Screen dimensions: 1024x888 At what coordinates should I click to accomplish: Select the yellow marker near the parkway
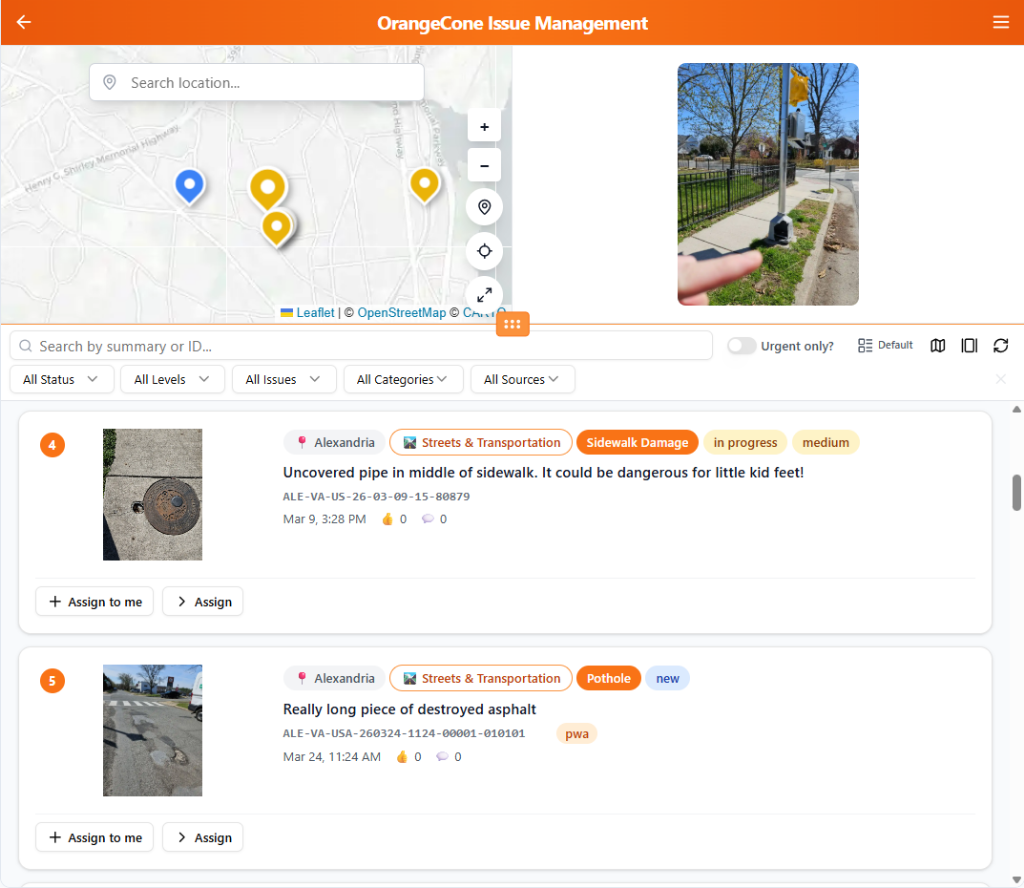(424, 185)
